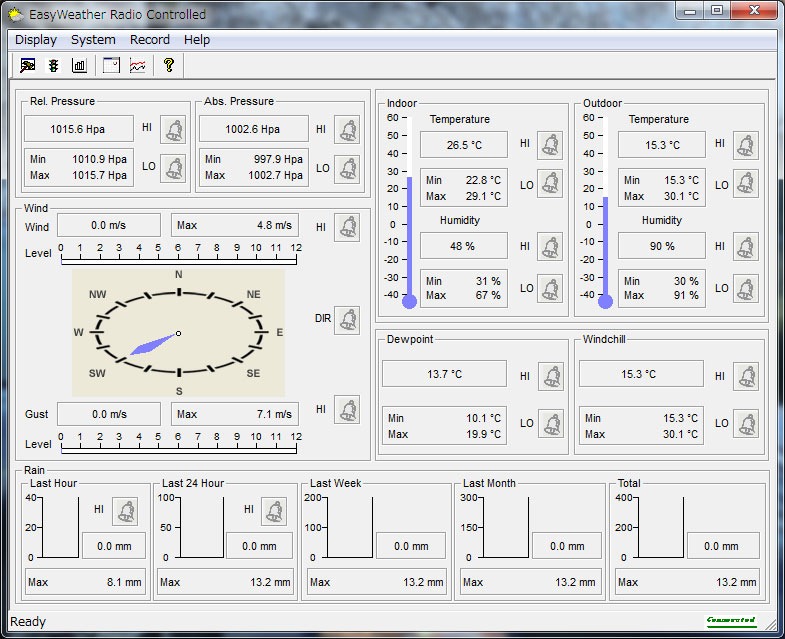785x639 pixels.
Task: Toggle Indoor Humidity LO alarm bell
Action: pyautogui.click(x=550, y=288)
